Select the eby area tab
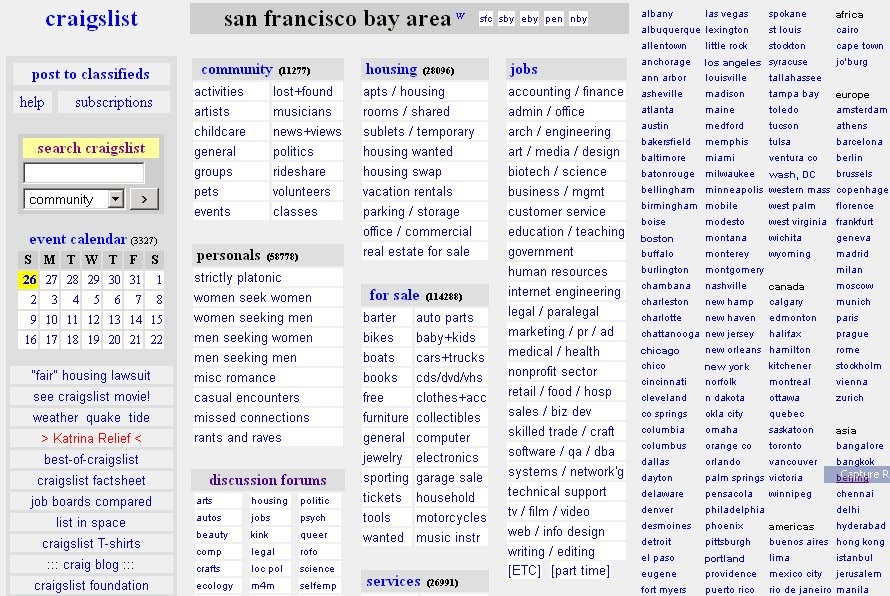Screen dimensions: 890x596 click(530, 19)
